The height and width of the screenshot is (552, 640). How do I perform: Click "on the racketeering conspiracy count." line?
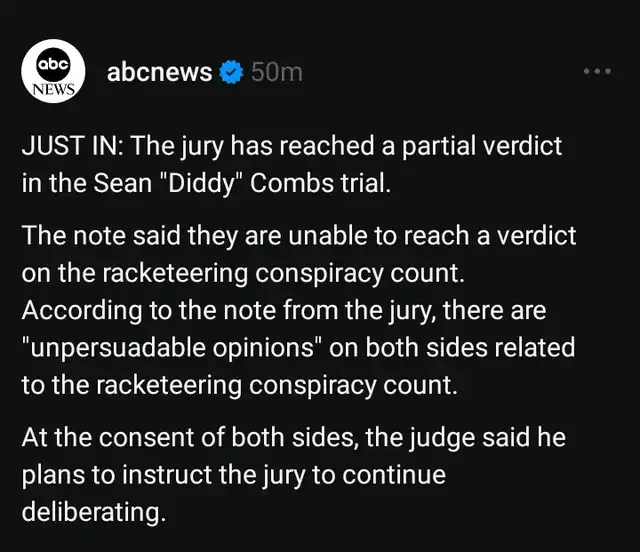coord(243,273)
